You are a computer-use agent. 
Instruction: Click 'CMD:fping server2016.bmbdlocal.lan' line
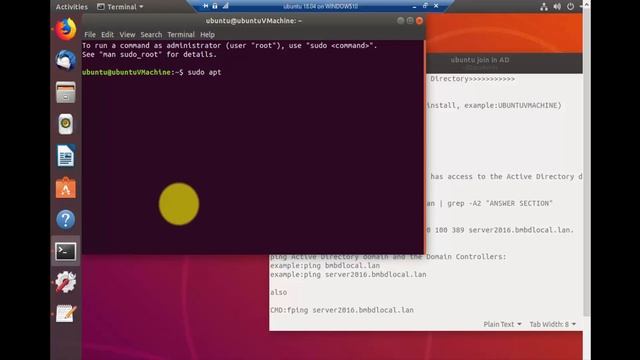click(x=342, y=310)
